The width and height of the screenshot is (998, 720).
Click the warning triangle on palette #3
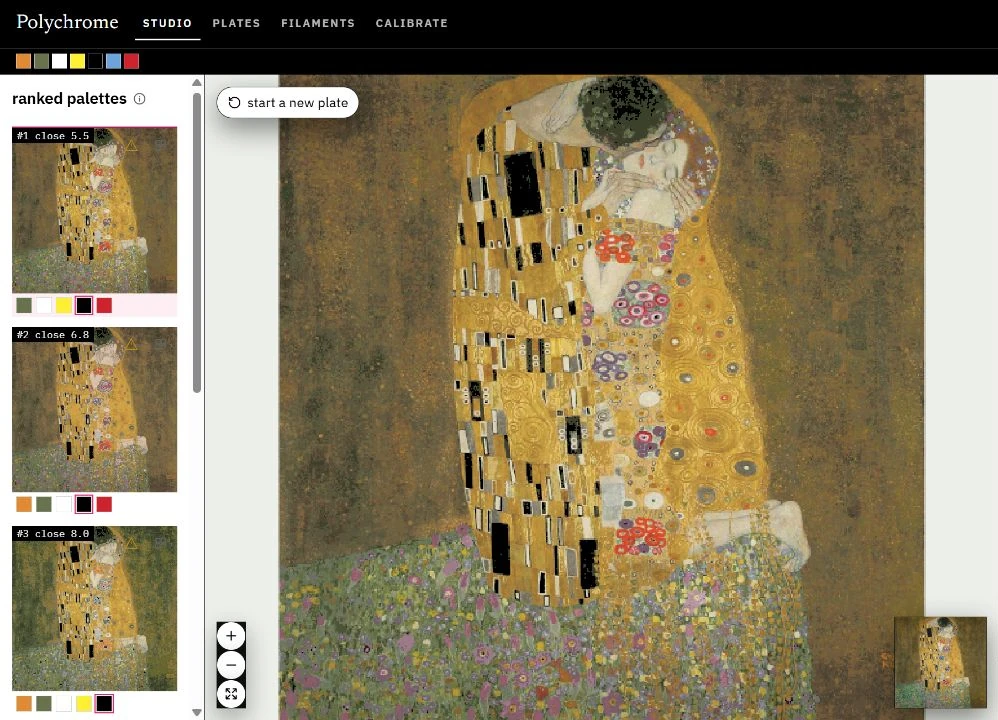point(131,544)
